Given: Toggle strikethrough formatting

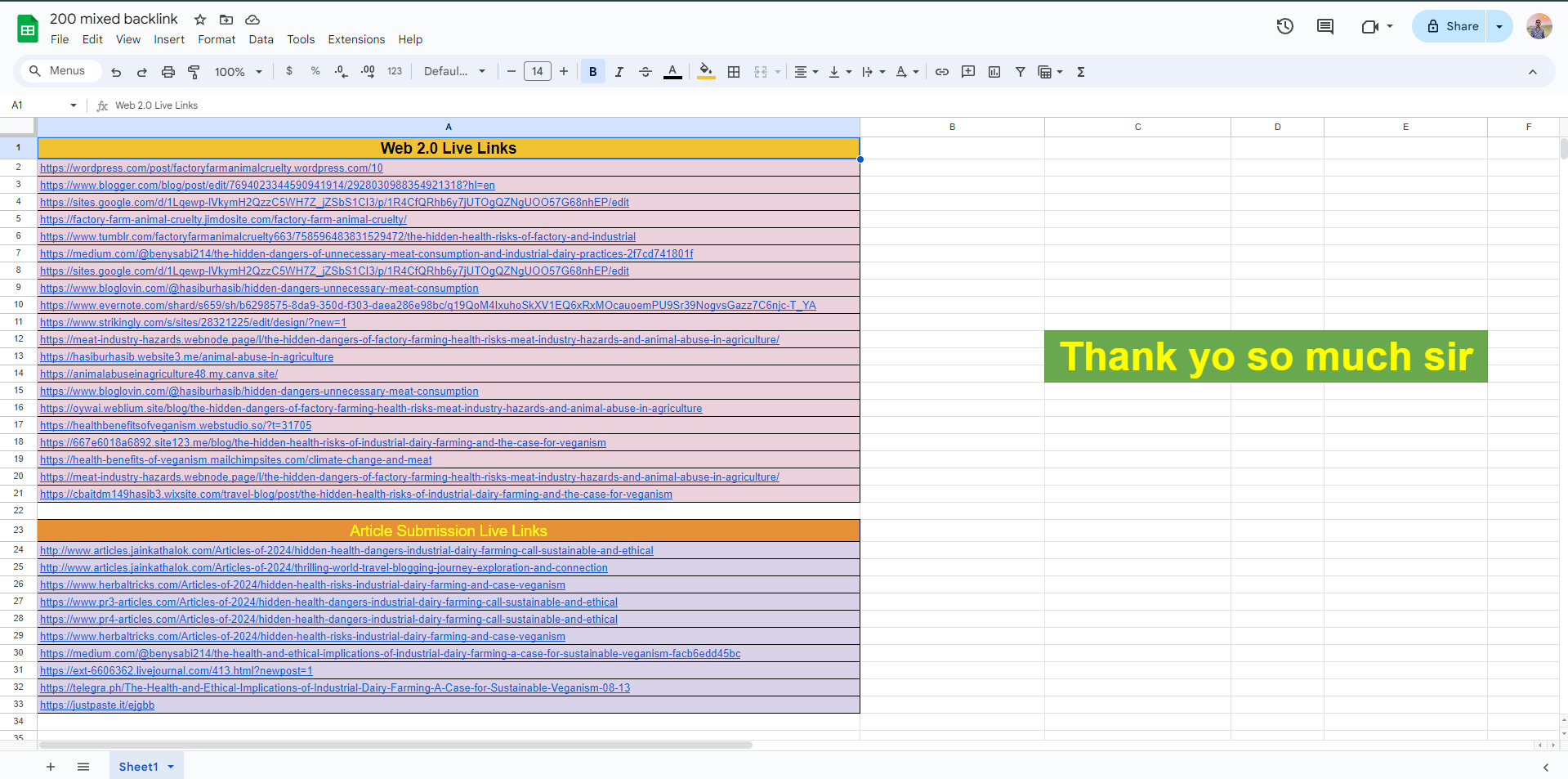Looking at the screenshot, I should pos(646,72).
